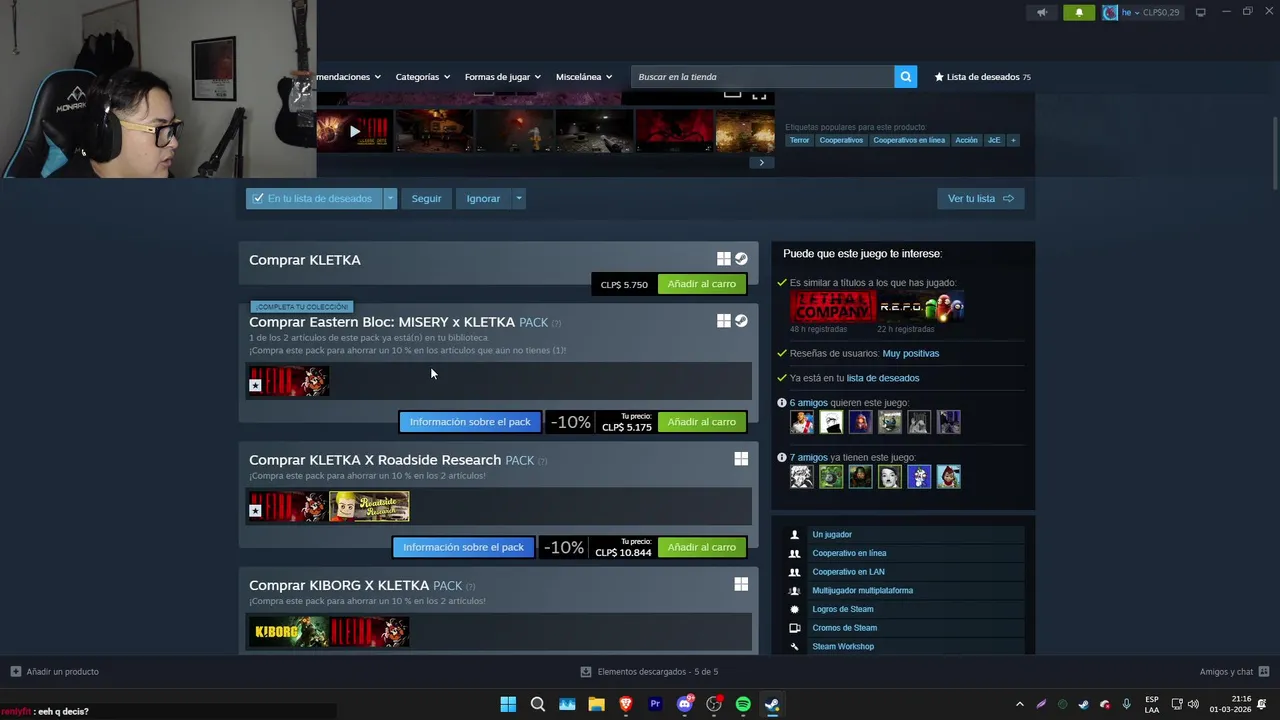Open the 'Muy positivas' reviews link
Screen dimensions: 1280x720
911,353
